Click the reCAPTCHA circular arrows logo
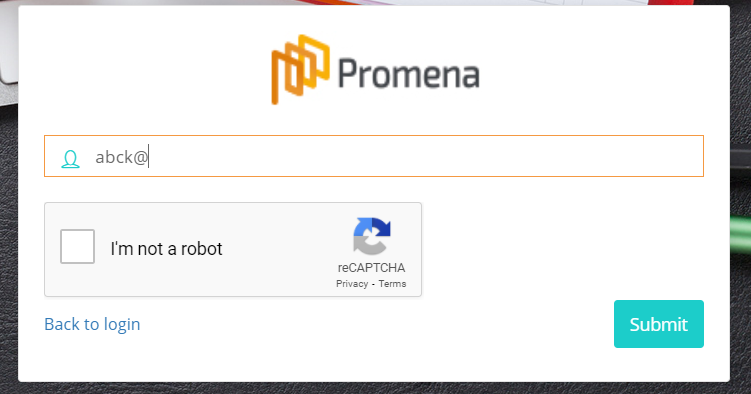This screenshot has height=394, width=751. point(372,236)
